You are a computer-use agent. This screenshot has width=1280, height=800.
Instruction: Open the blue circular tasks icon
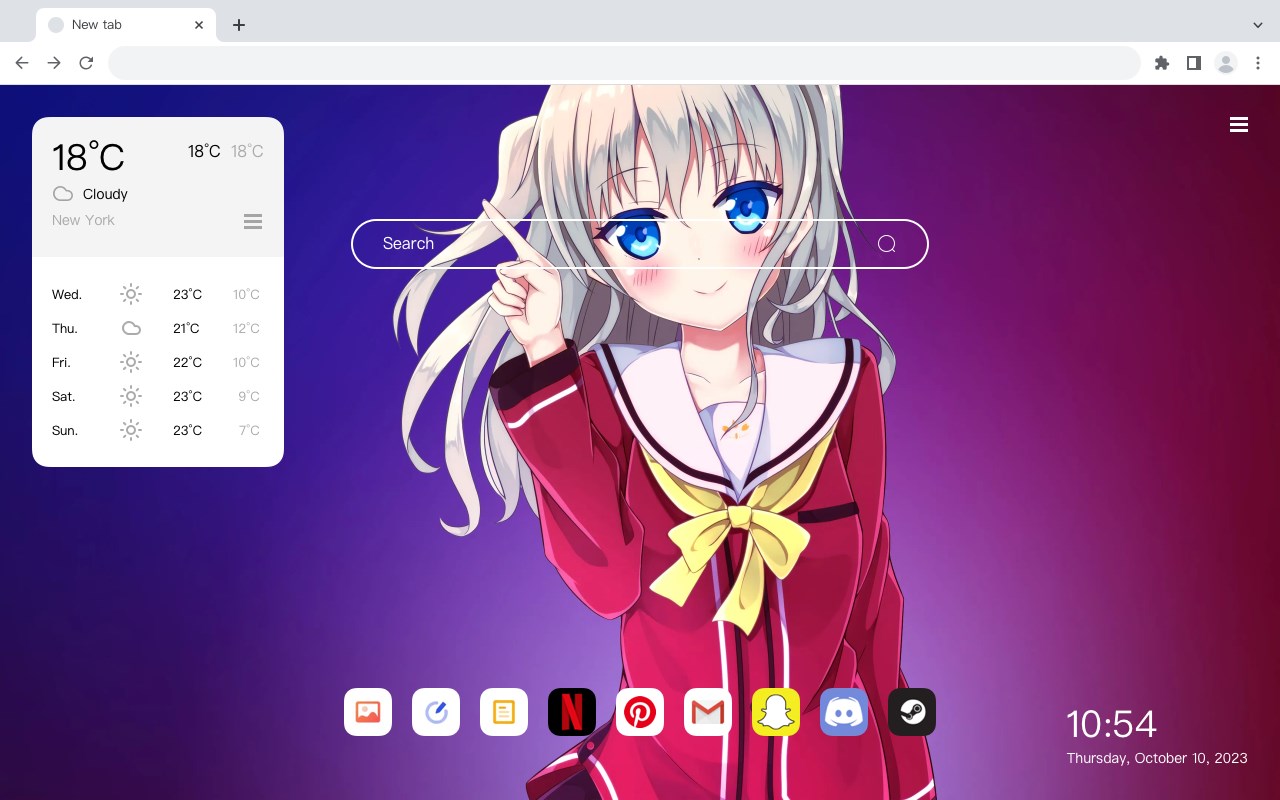point(436,712)
